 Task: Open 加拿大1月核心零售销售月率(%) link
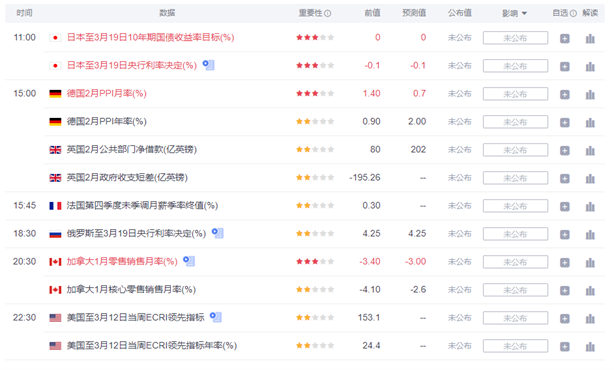131,289
